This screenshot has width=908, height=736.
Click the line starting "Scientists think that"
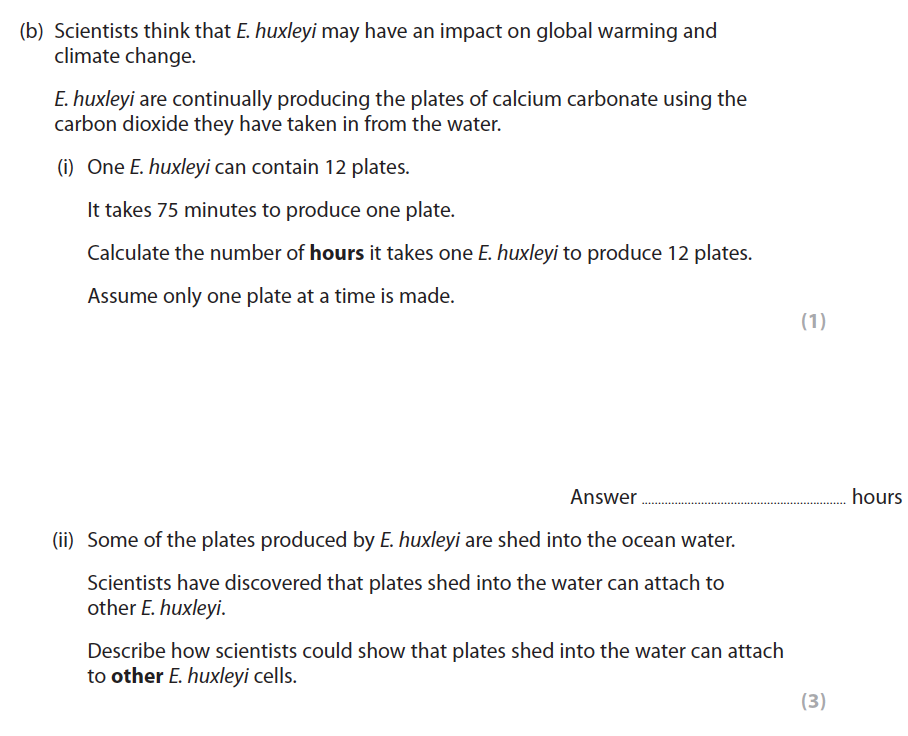point(385,31)
